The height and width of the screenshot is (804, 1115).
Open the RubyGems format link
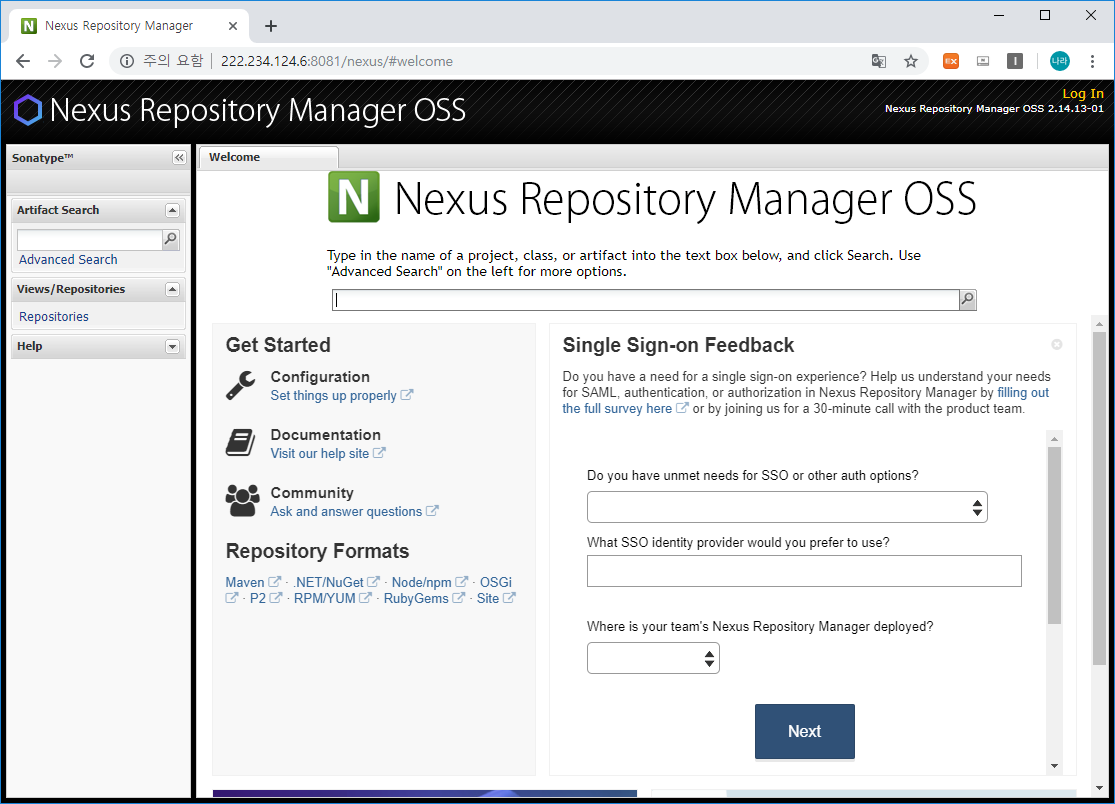pos(416,599)
